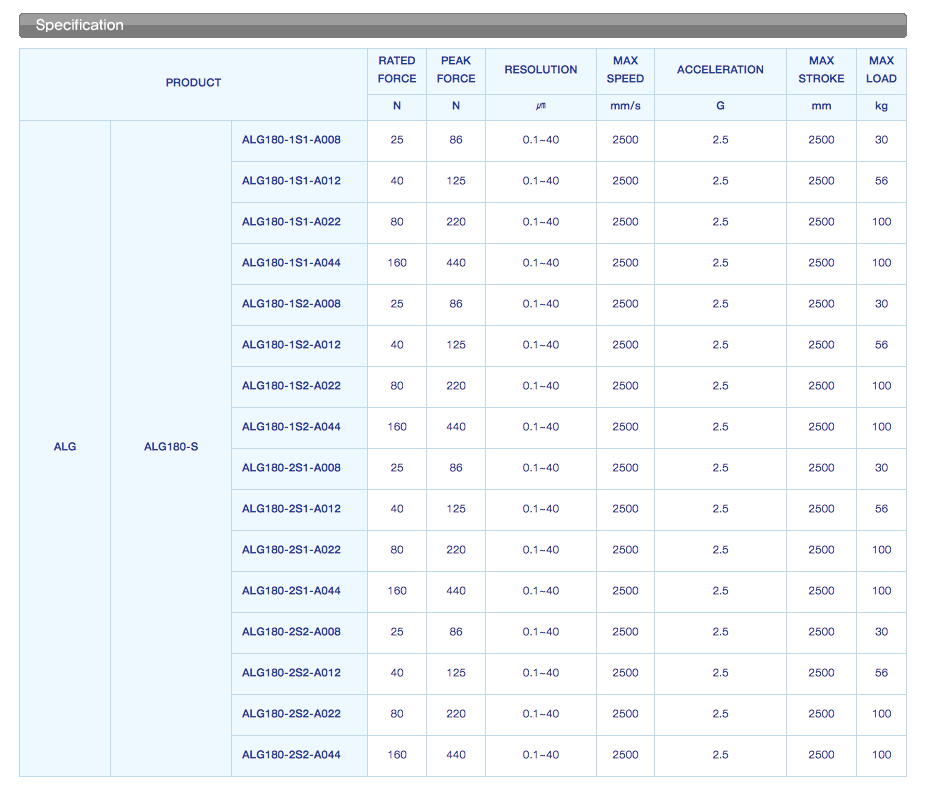Click the ALG180-1S1-A044 model name
This screenshot has height=805, width=933.
[x=291, y=263]
